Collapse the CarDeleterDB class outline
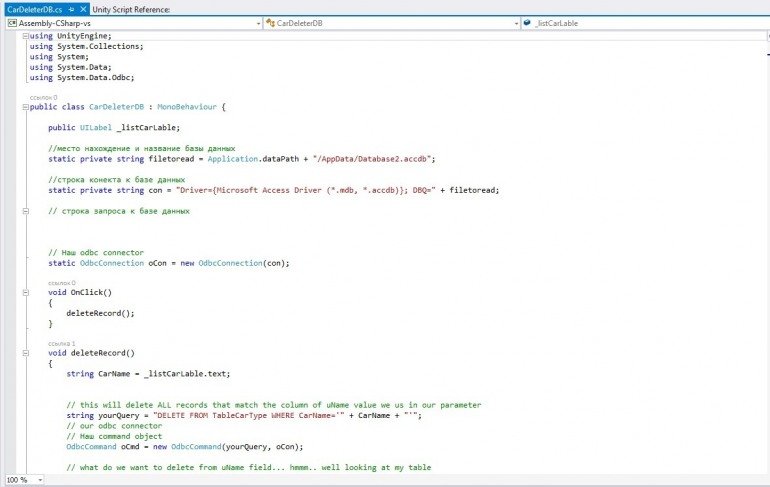Image resolution: width=770 pixels, height=487 pixels. pyautogui.click(x=25, y=107)
